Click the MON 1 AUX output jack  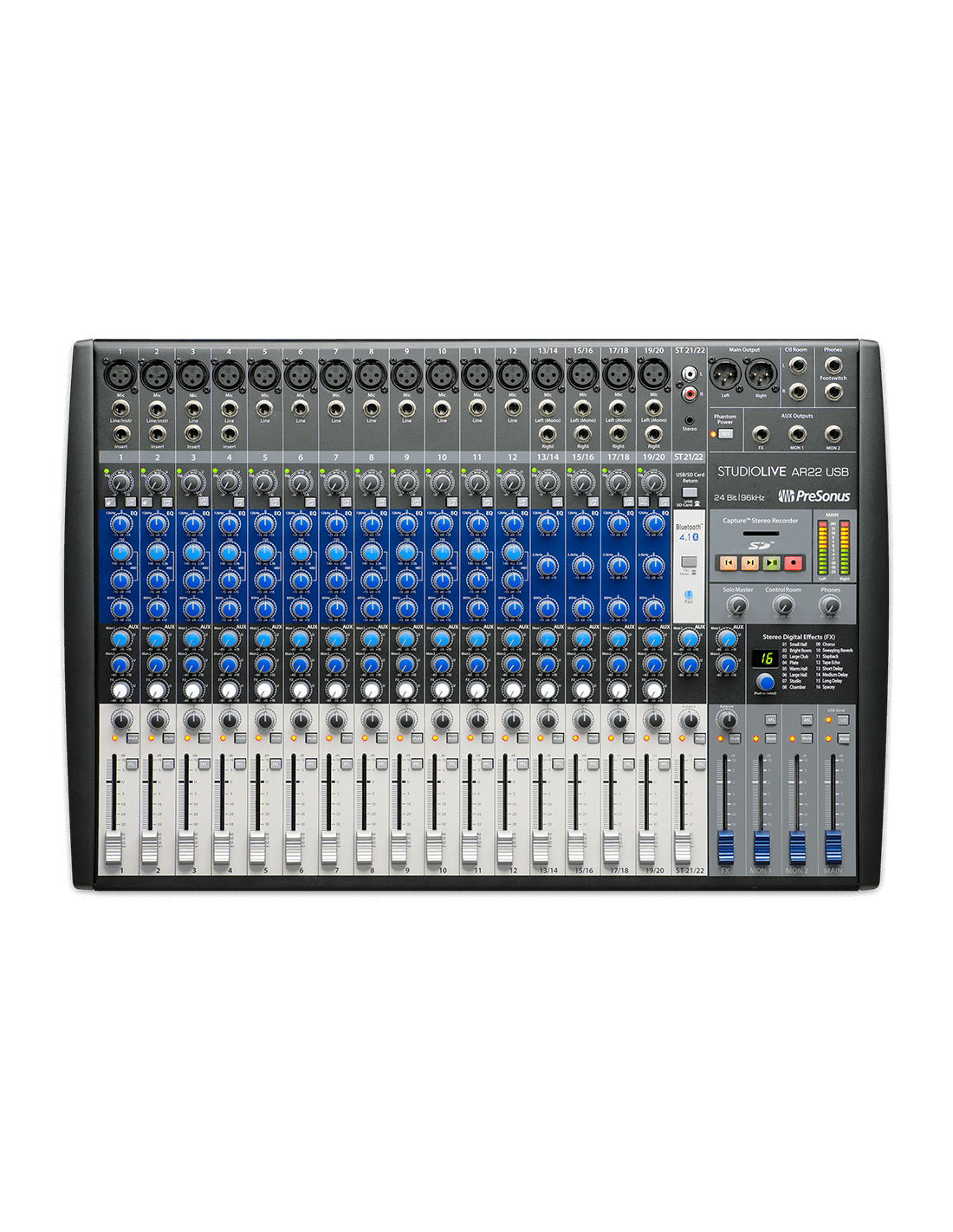click(796, 434)
